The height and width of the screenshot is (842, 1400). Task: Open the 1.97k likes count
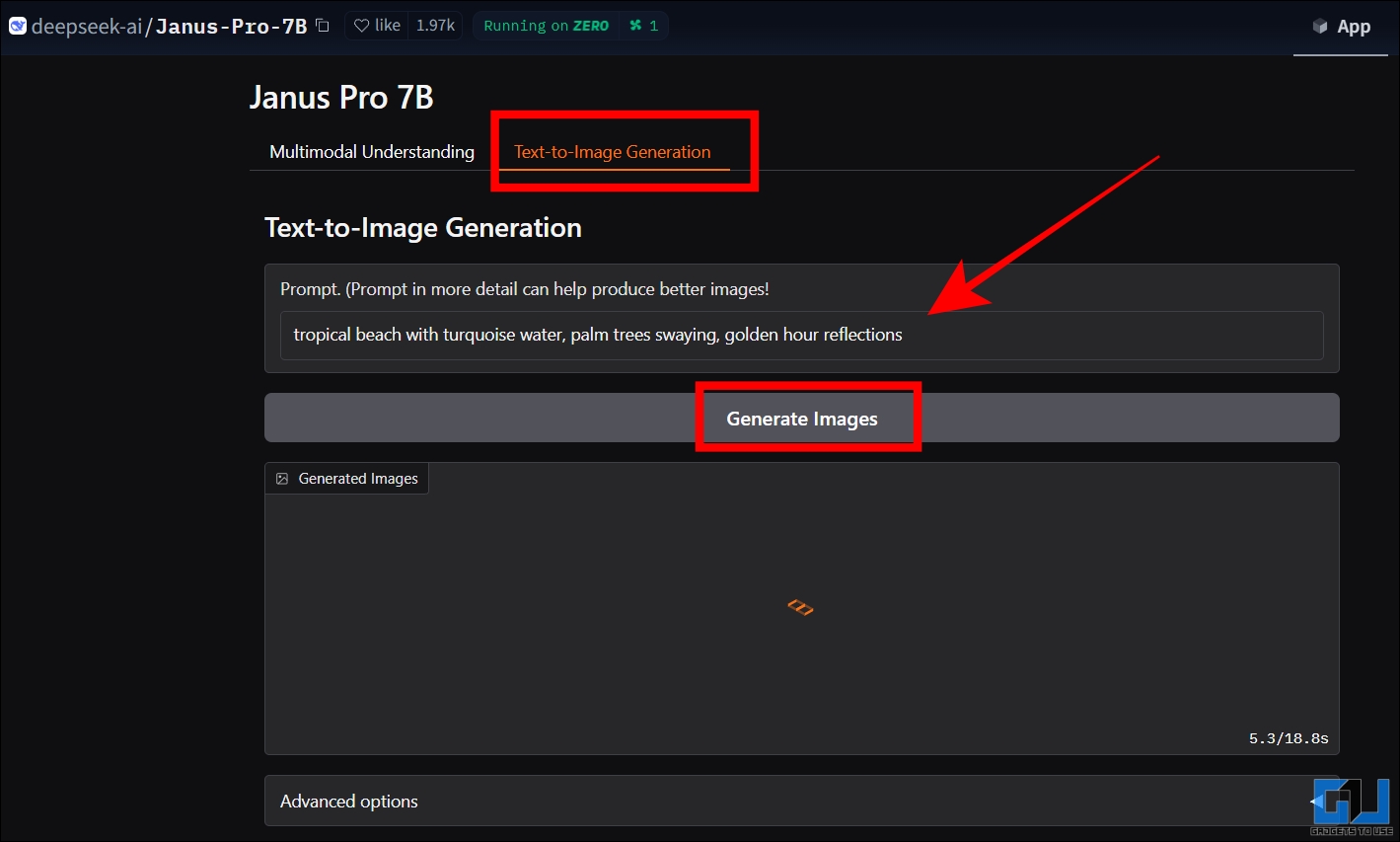pyautogui.click(x=435, y=26)
